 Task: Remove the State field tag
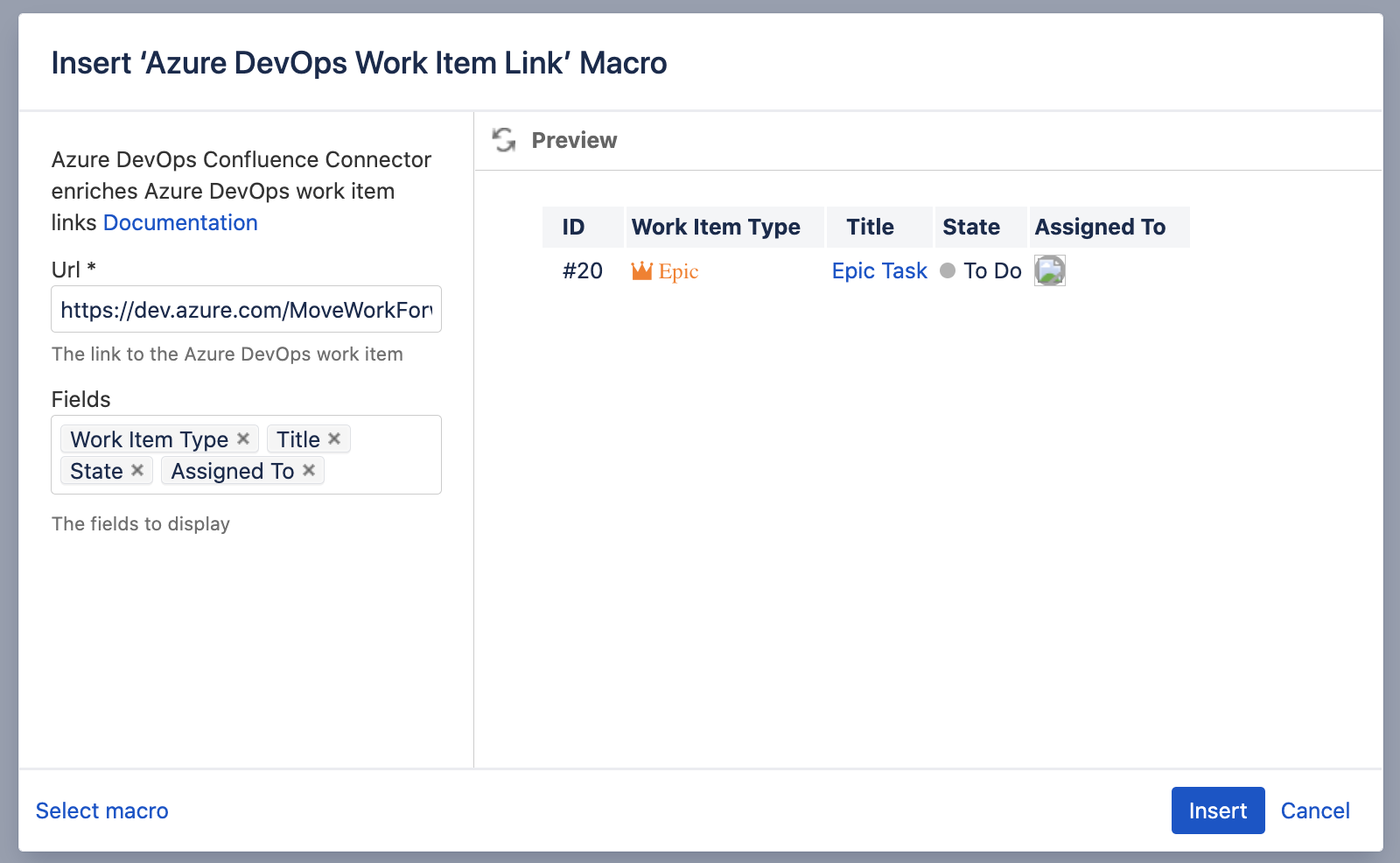[x=136, y=470]
